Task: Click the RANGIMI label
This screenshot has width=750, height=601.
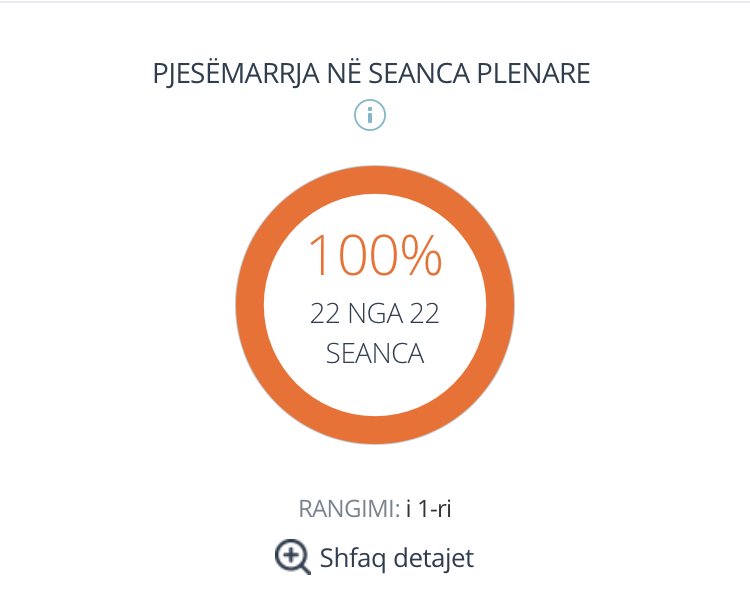Action: [349, 509]
